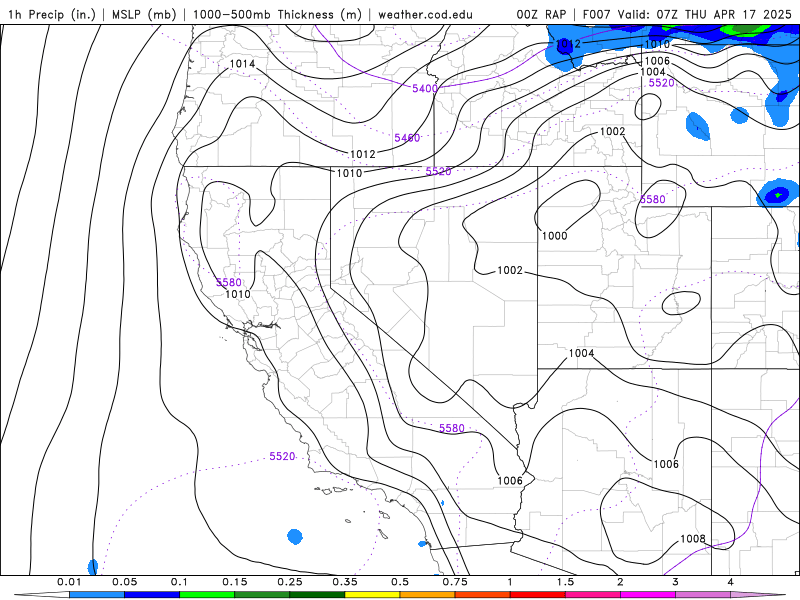This screenshot has width=800, height=600.
Task: Click the 1012 label inside blue precipitation area
Action: coord(568,44)
